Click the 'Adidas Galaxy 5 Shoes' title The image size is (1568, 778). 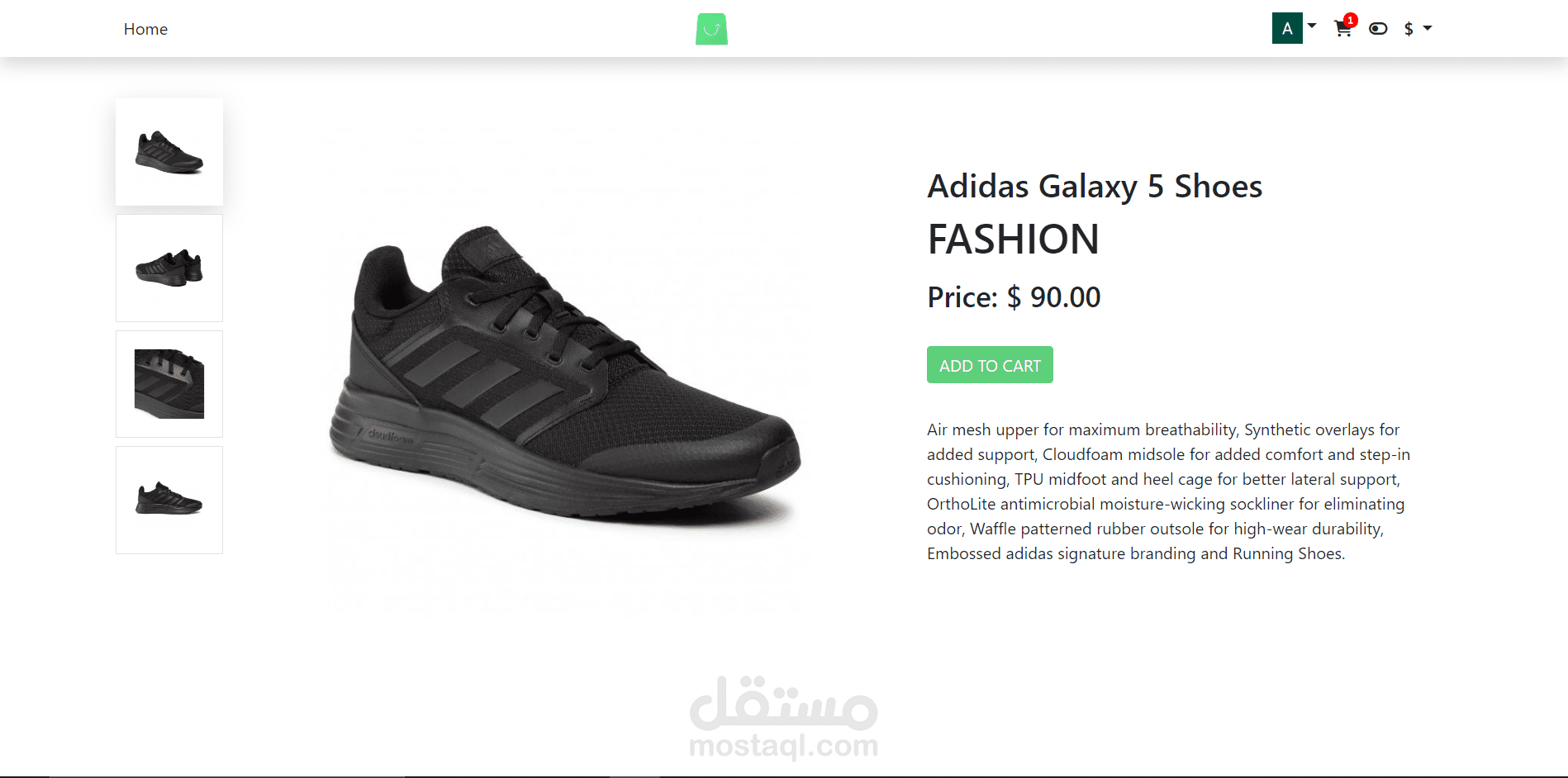pos(1095,187)
